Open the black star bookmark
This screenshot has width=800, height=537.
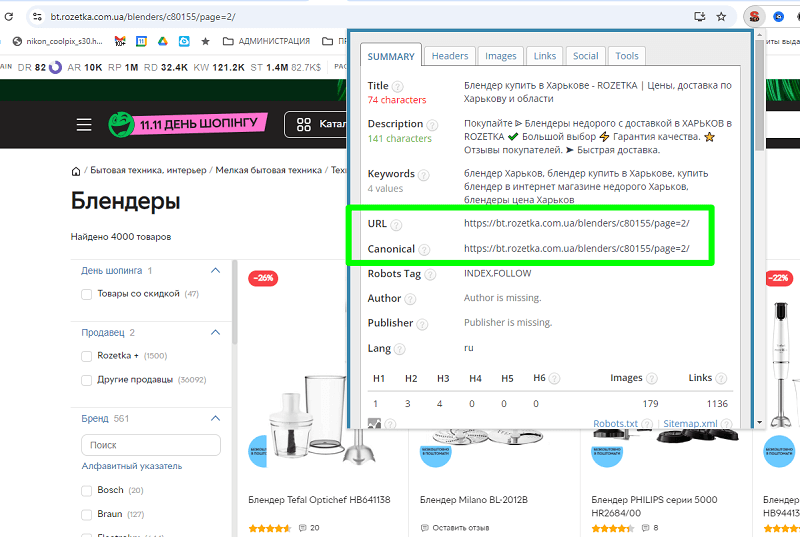[x=205, y=41]
